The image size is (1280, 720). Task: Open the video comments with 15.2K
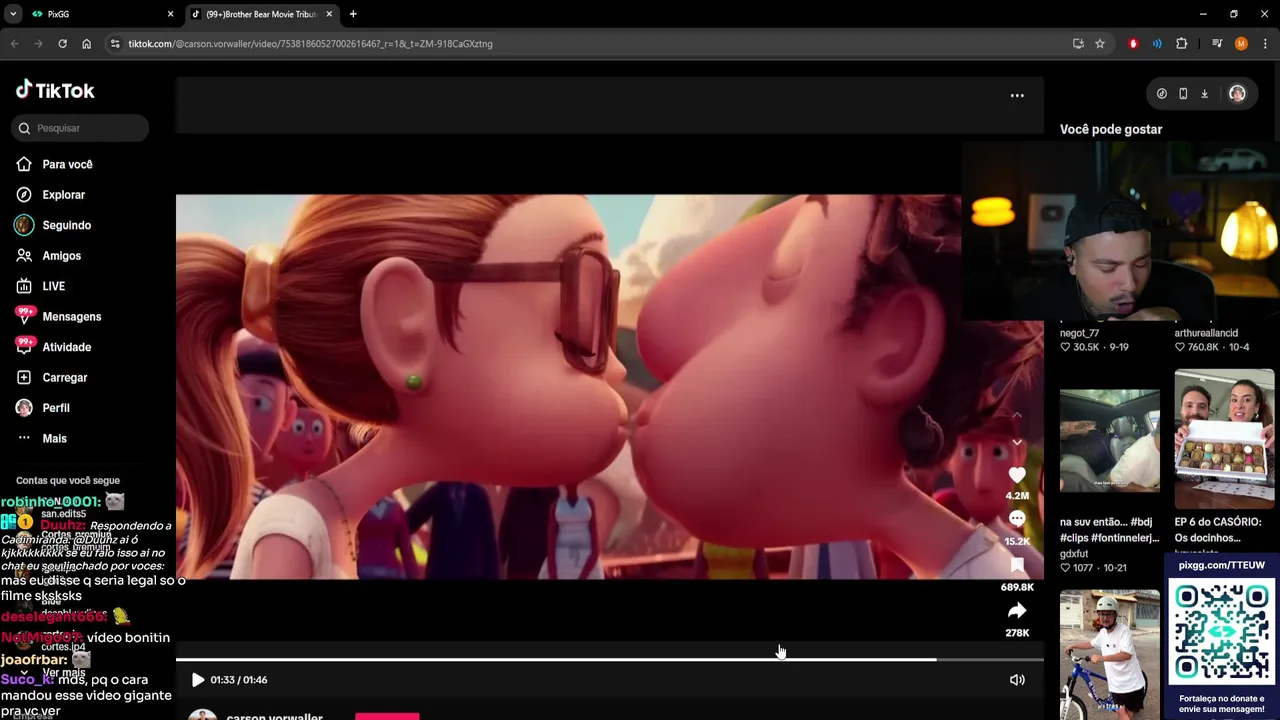(x=1017, y=519)
